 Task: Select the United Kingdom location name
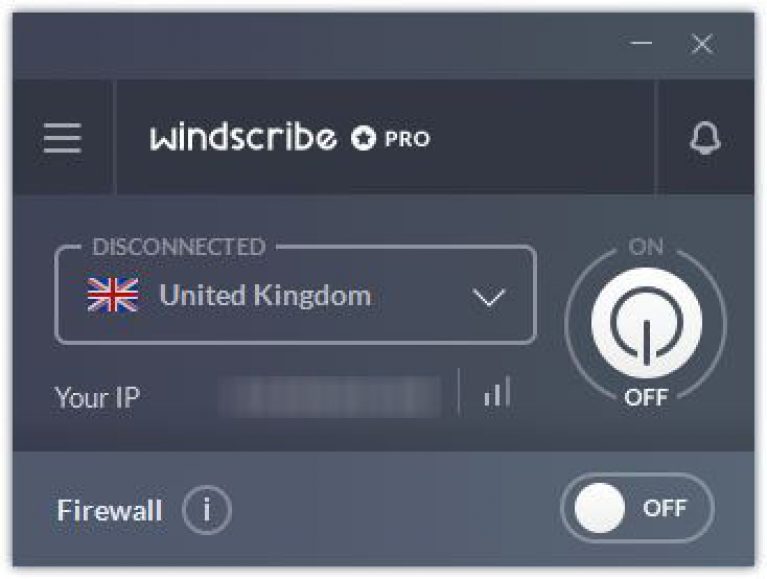pos(265,295)
